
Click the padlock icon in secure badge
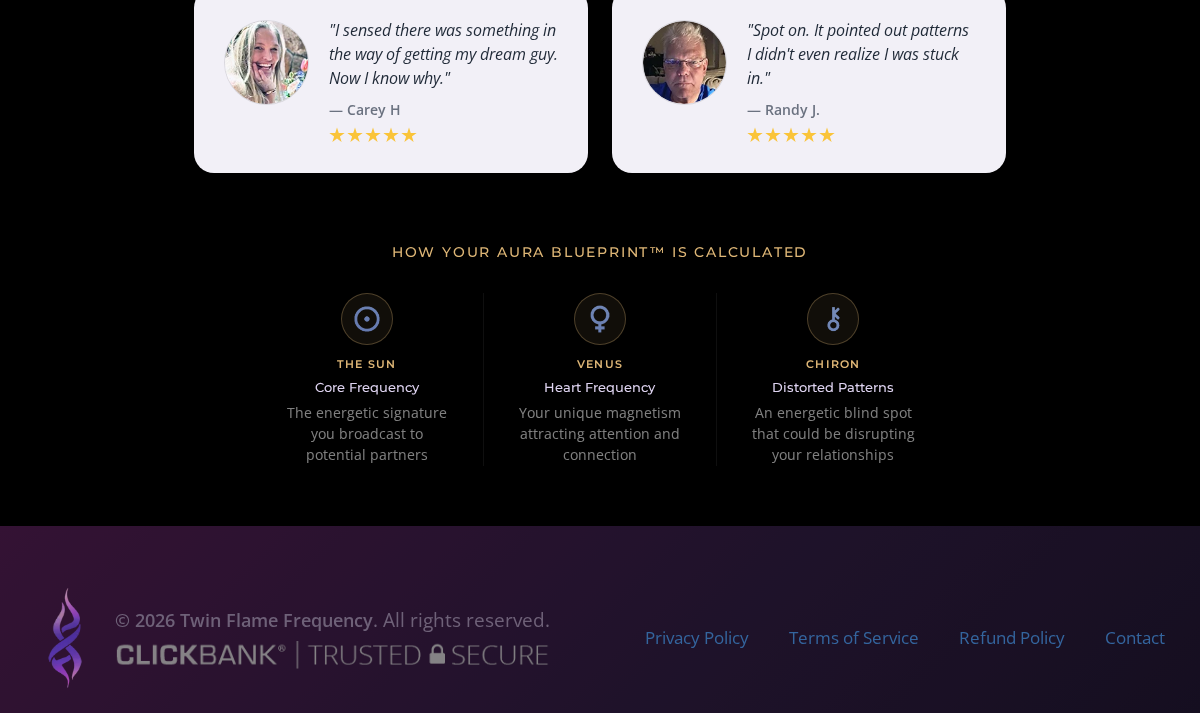click(x=437, y=654)
